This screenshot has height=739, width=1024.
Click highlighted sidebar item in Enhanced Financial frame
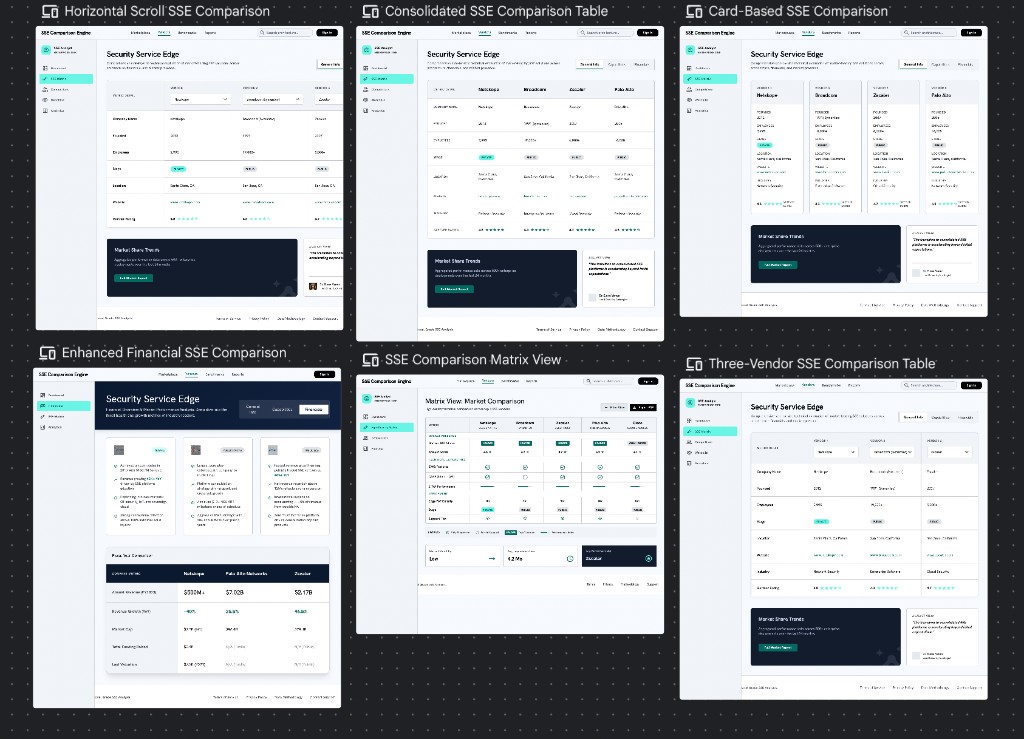(x=63, y=405)
